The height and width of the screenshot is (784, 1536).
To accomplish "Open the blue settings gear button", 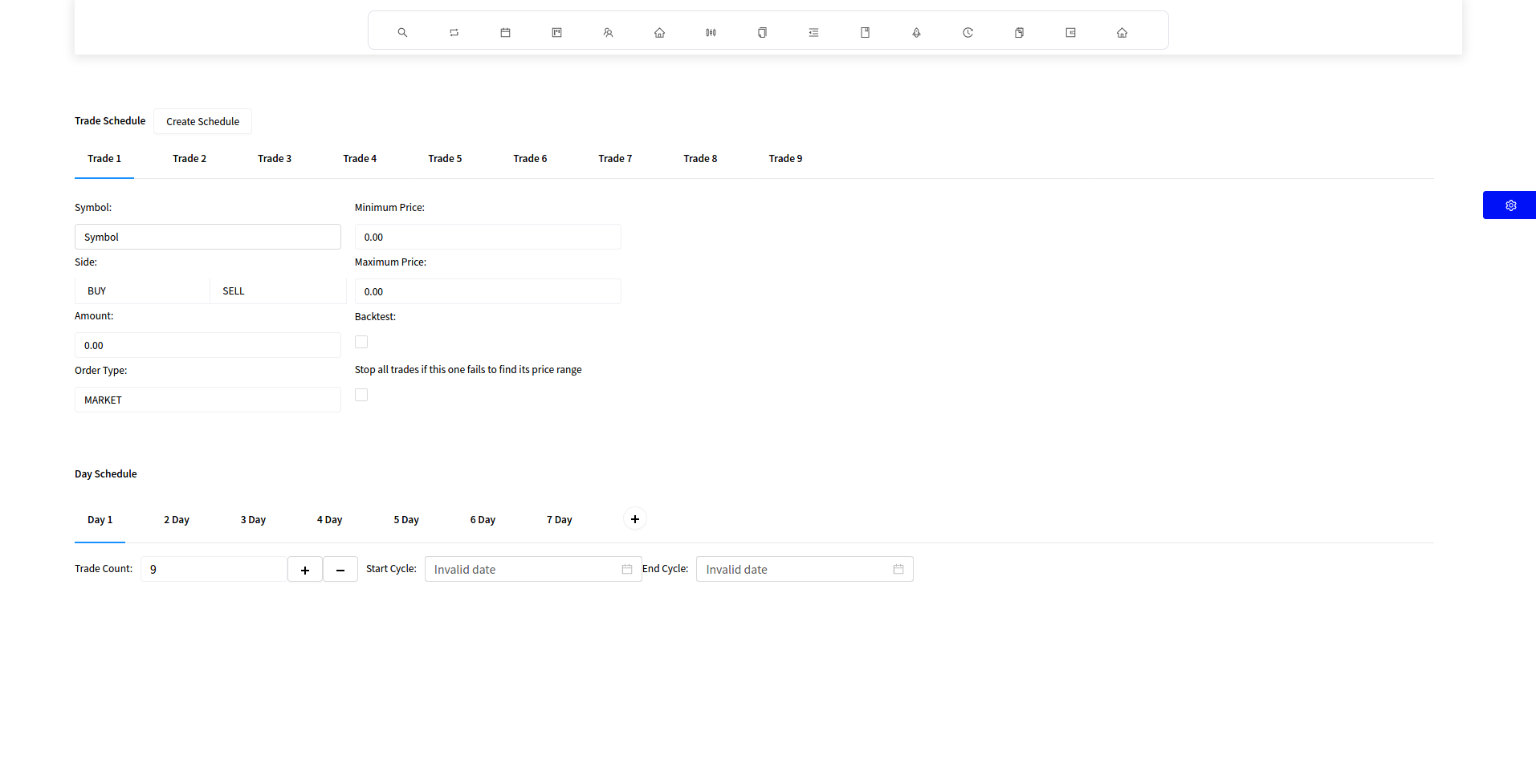I will [1510, 205].
